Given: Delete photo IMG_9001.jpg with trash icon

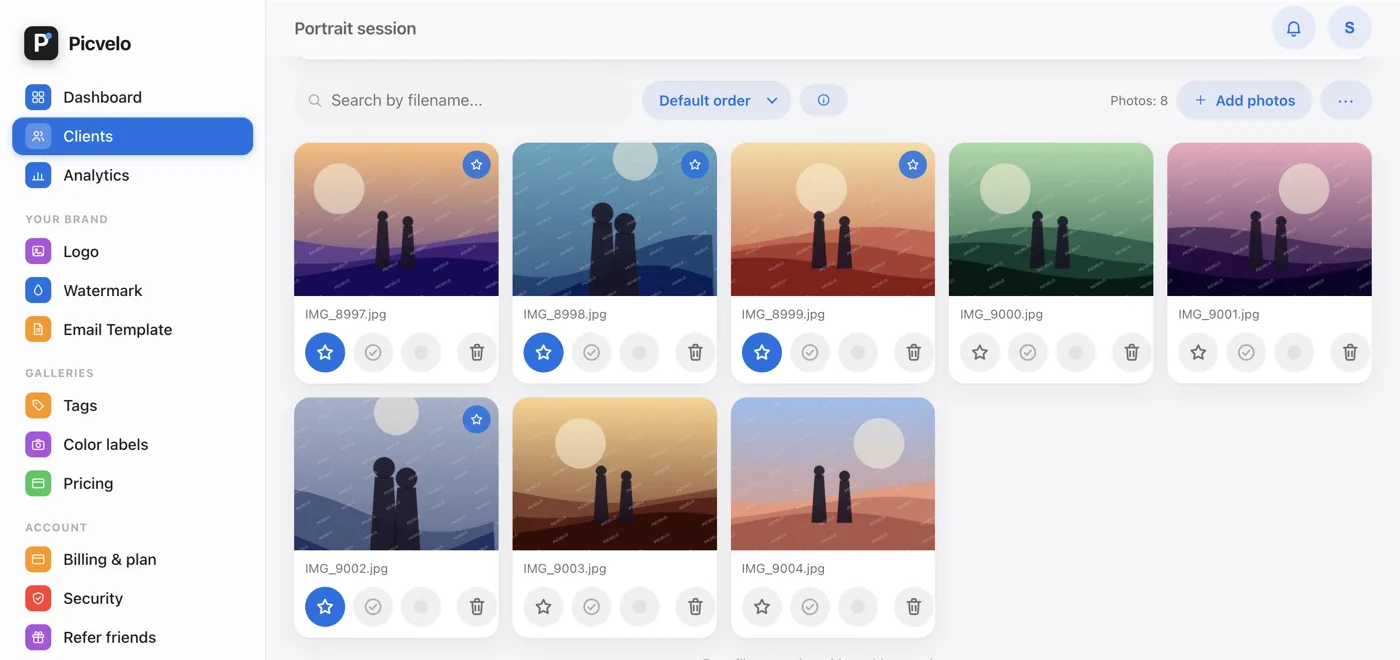Looking at the screenshot, I should click(1349, 352).
